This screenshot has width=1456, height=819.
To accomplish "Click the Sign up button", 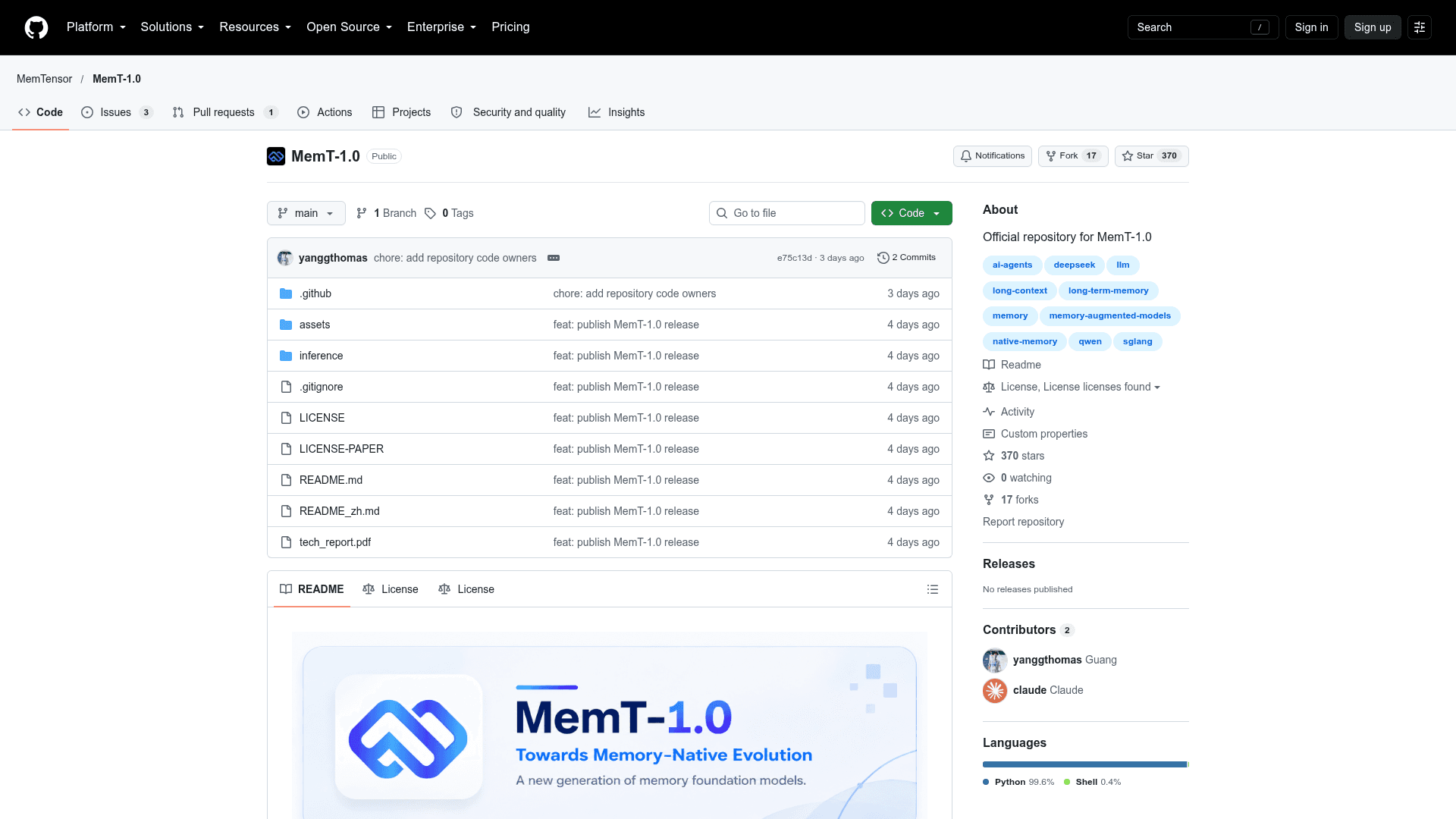I will click(x=1373, y=27).
